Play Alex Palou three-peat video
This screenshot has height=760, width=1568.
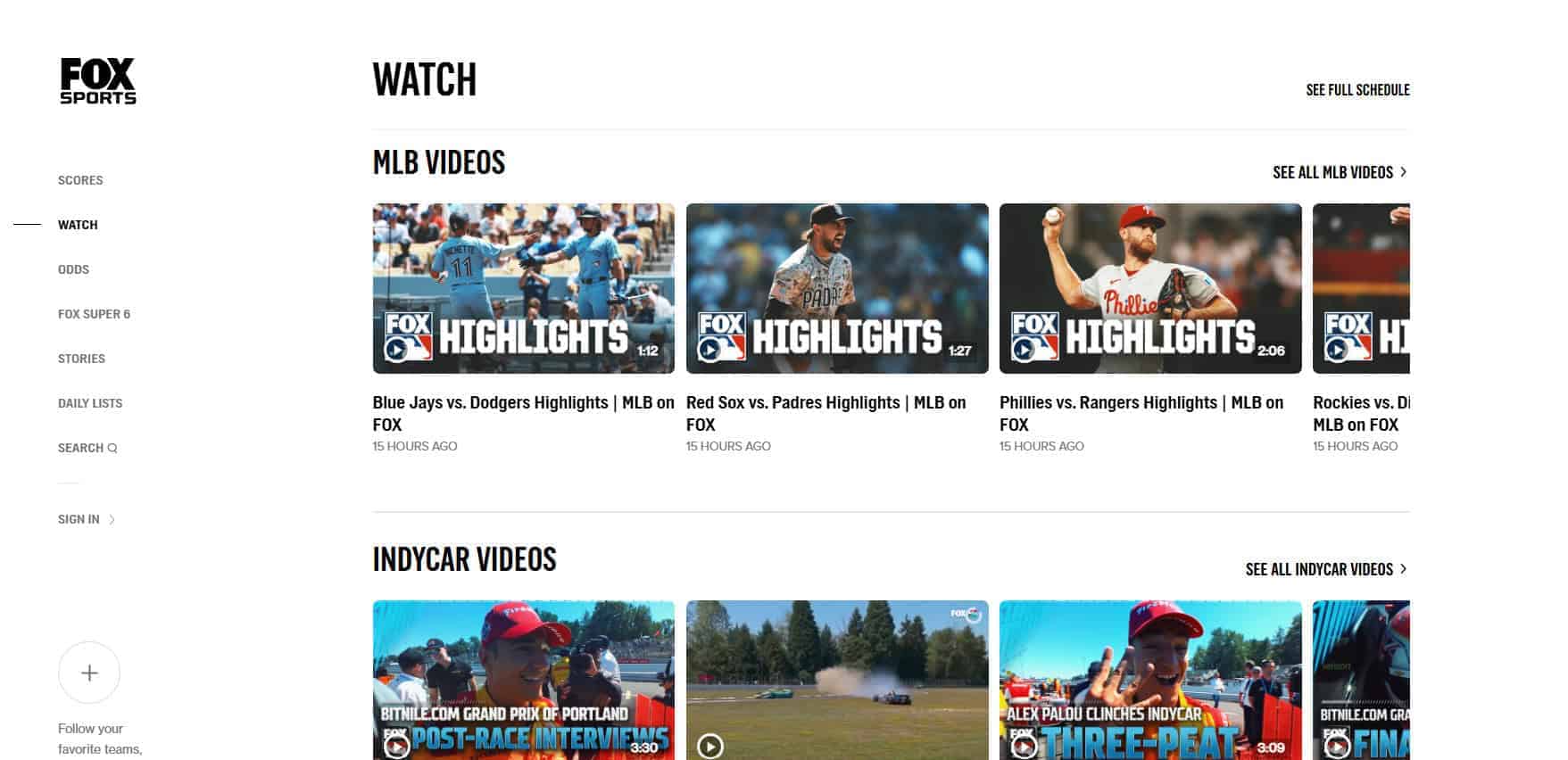coord(1024,746)
